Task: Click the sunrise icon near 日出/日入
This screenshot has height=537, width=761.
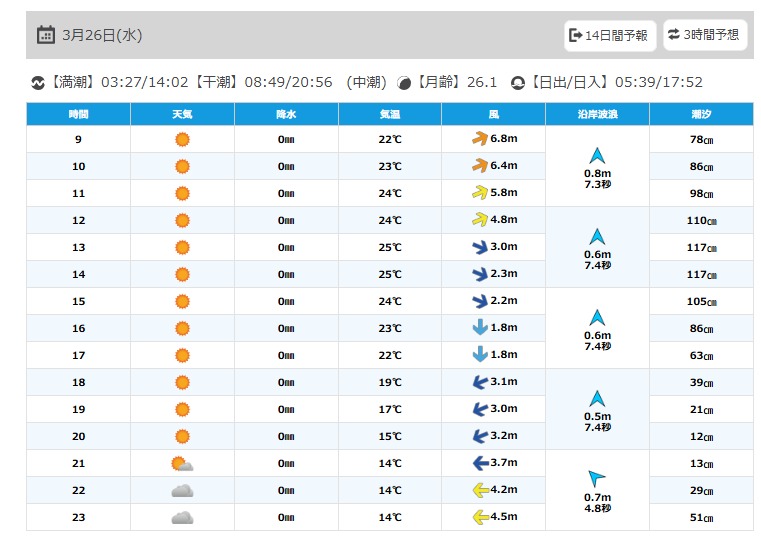Action: 518,83
